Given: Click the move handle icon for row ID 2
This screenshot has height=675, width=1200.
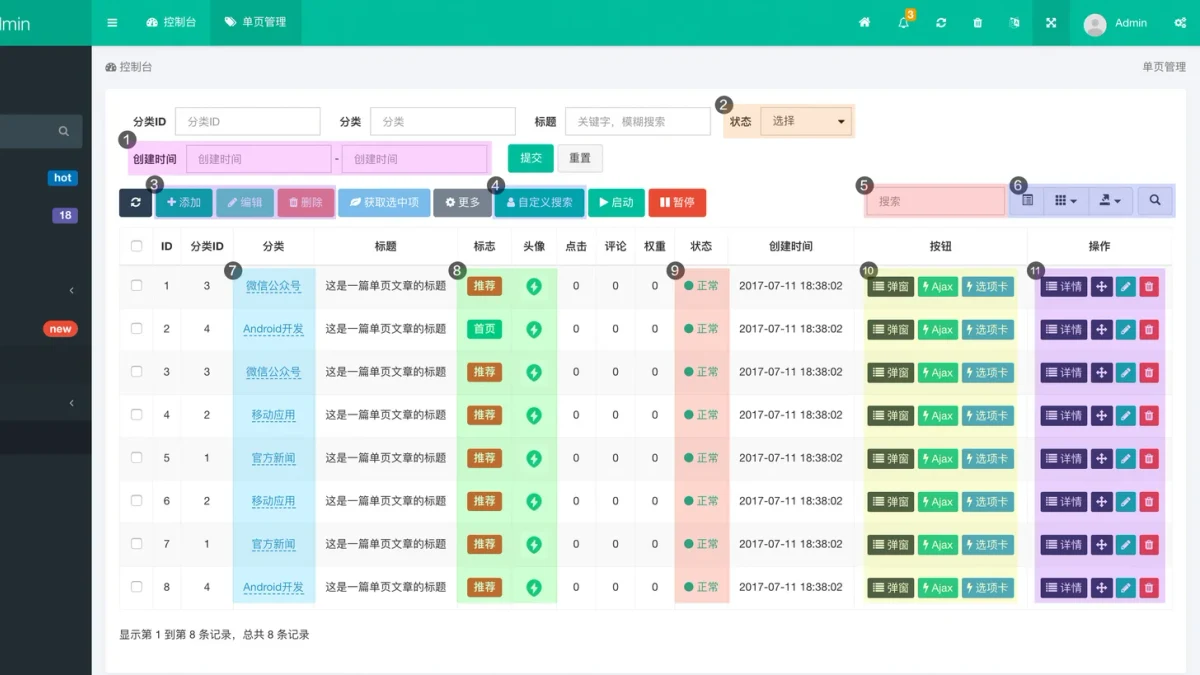Looking at the screenshot, I should click(x=1101, y=330).
